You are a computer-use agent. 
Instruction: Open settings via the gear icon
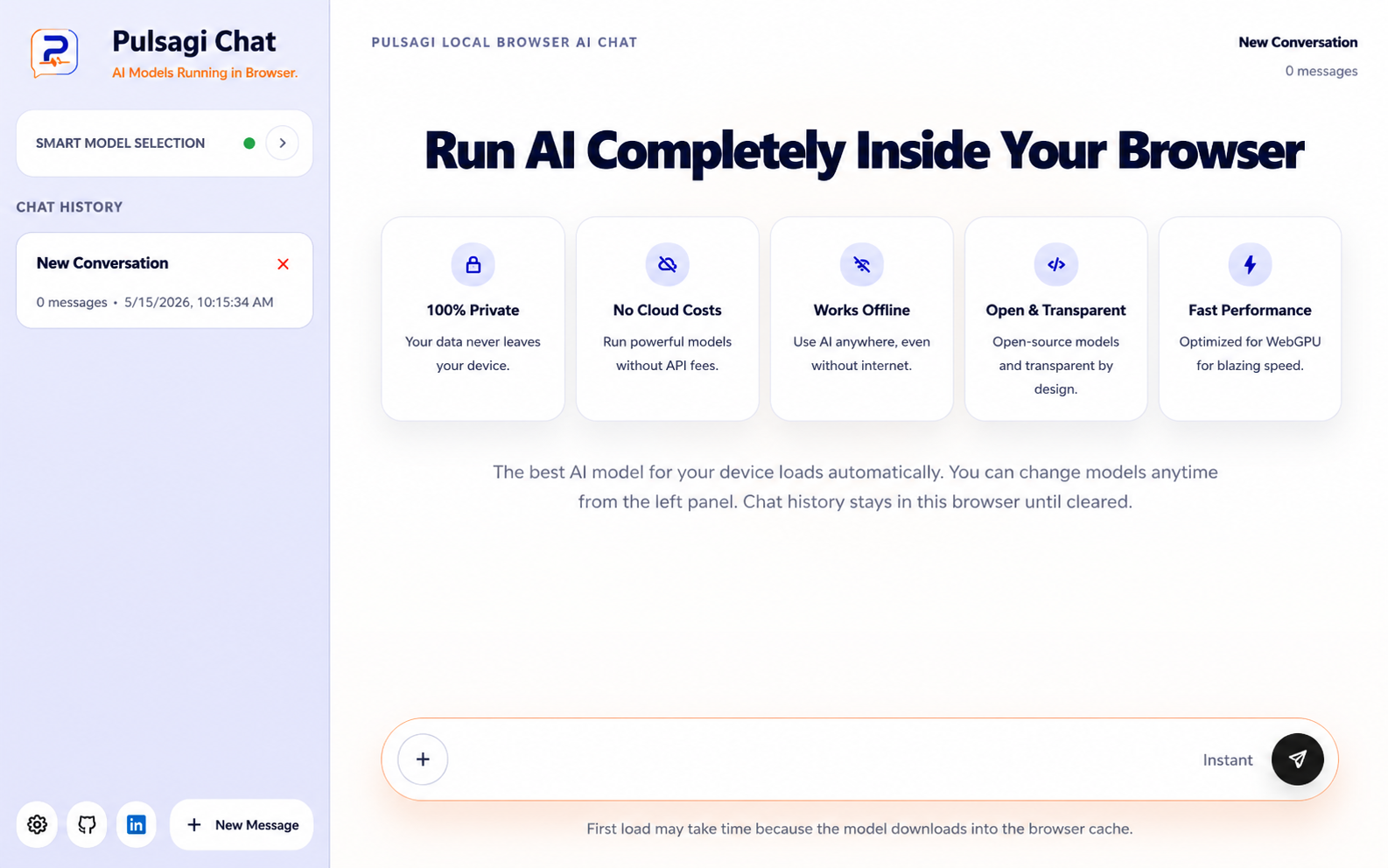[x=37, y=824]
